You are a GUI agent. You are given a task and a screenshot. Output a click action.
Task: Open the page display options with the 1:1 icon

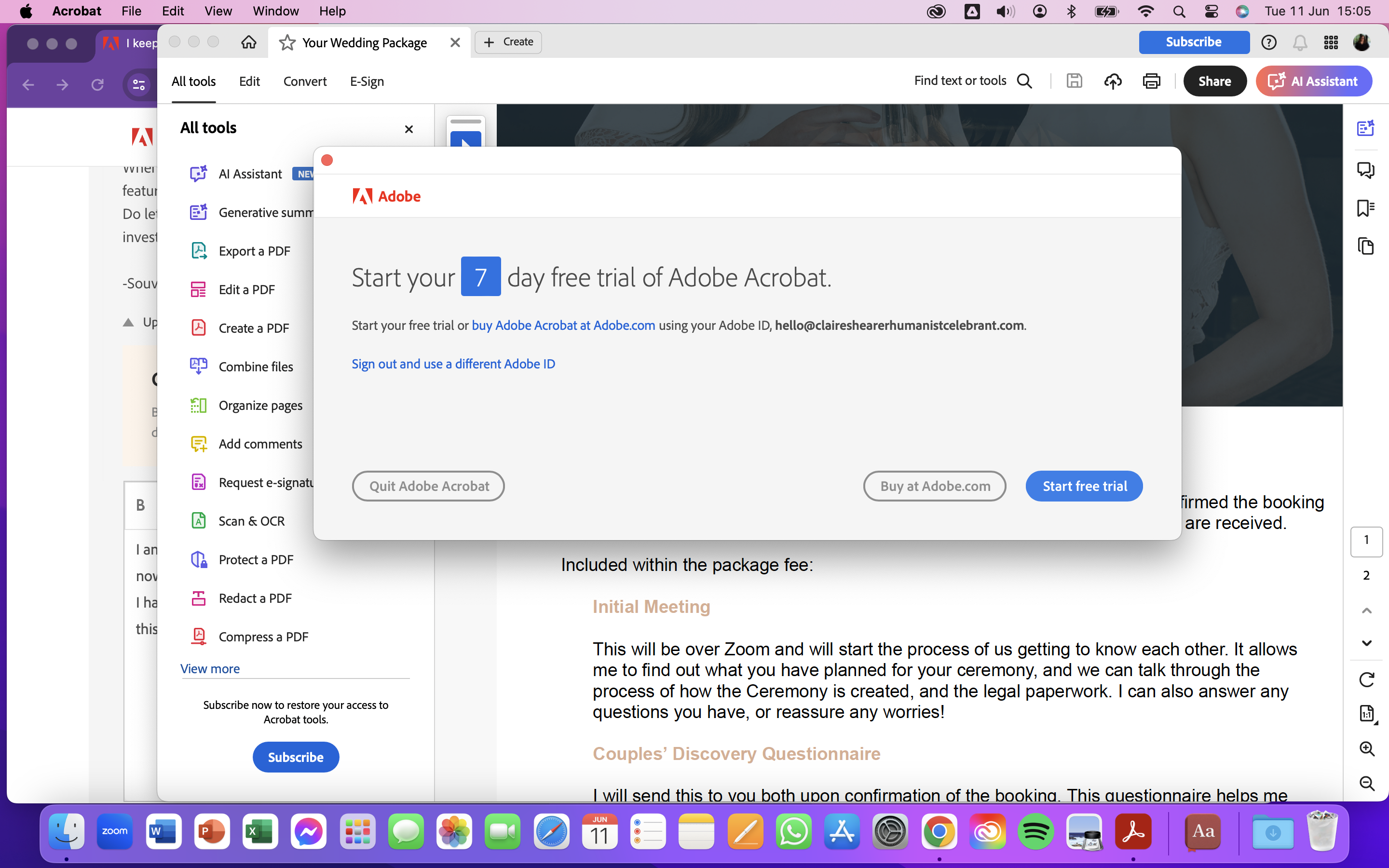1366,714
